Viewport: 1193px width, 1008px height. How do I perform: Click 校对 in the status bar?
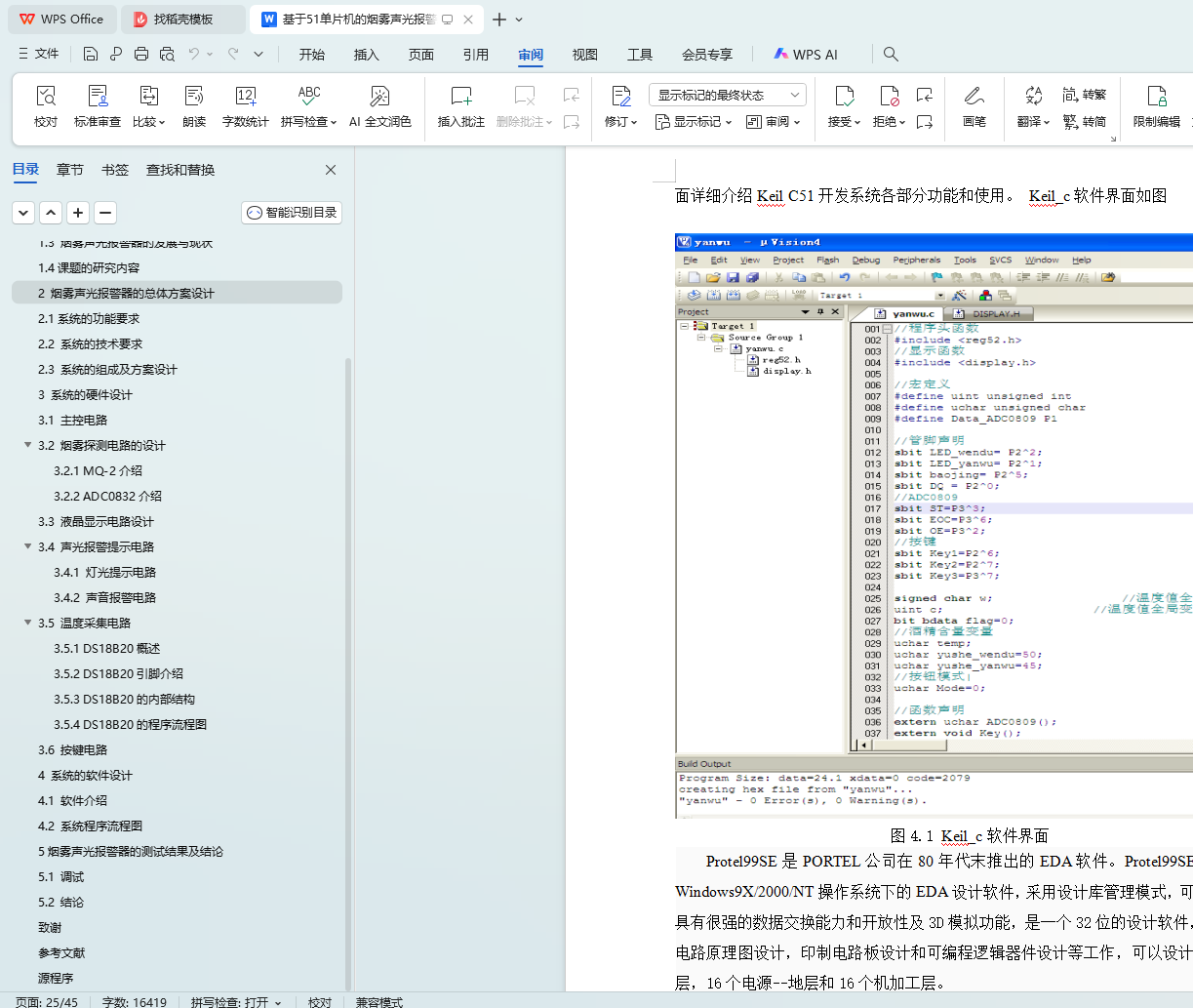(x=320, y=1002)
